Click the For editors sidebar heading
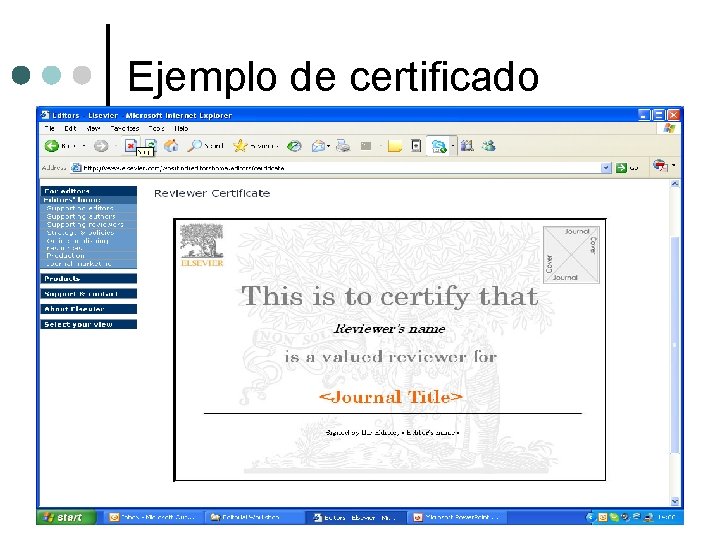720x540 pixels. pyautogui.click(x=89, y=191)
